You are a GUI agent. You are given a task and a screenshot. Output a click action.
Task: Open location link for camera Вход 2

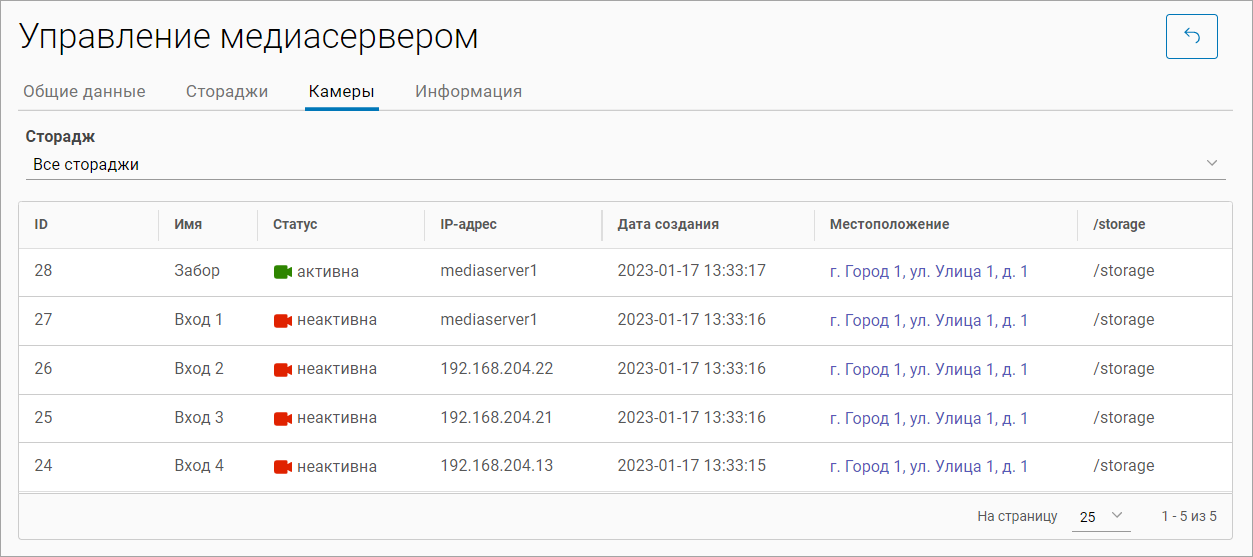tap(928, 369)
